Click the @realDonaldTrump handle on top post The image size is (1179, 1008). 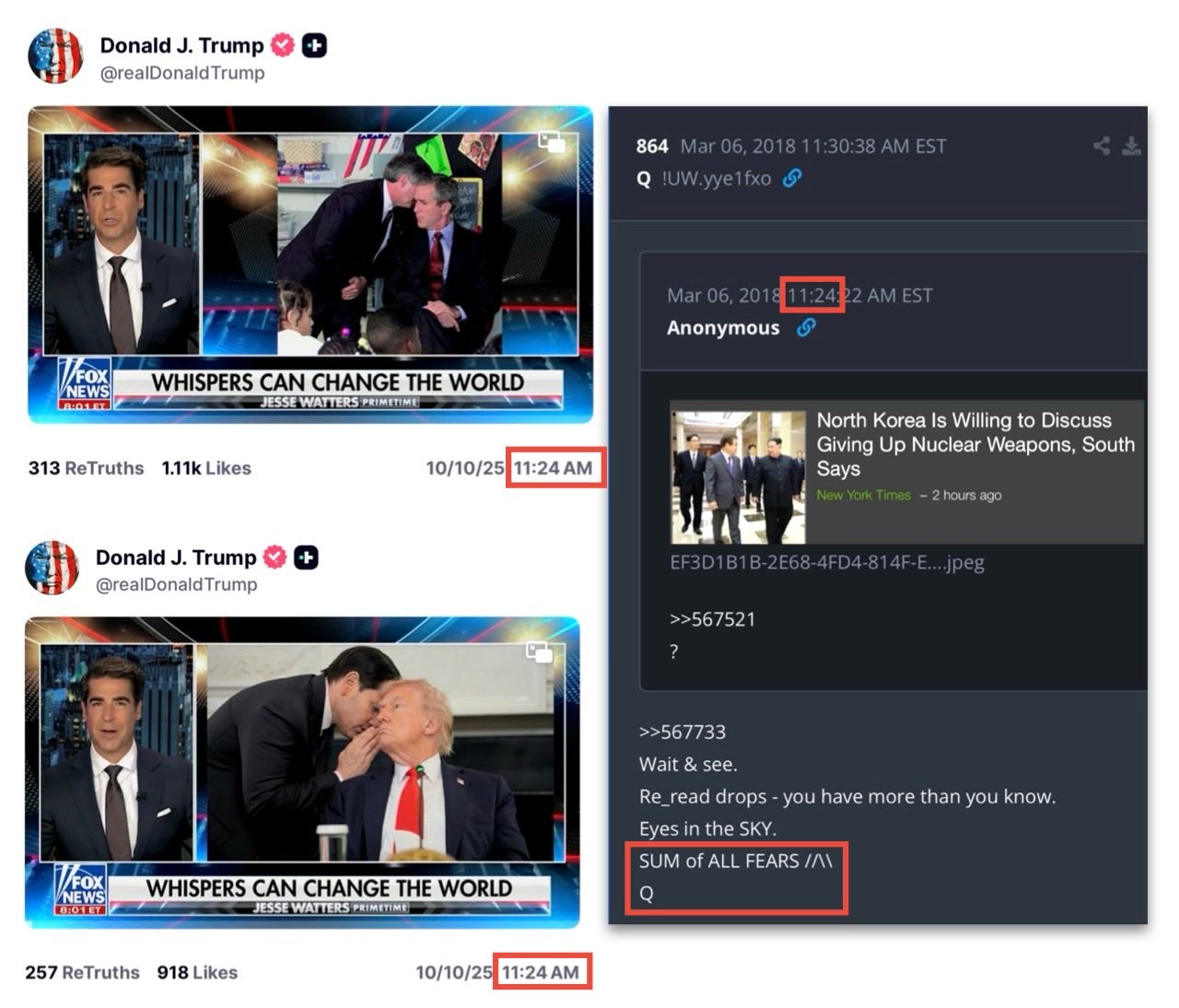181,73
